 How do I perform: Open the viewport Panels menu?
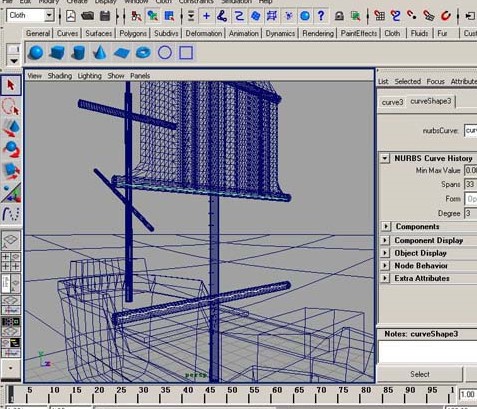pos(140,76)
